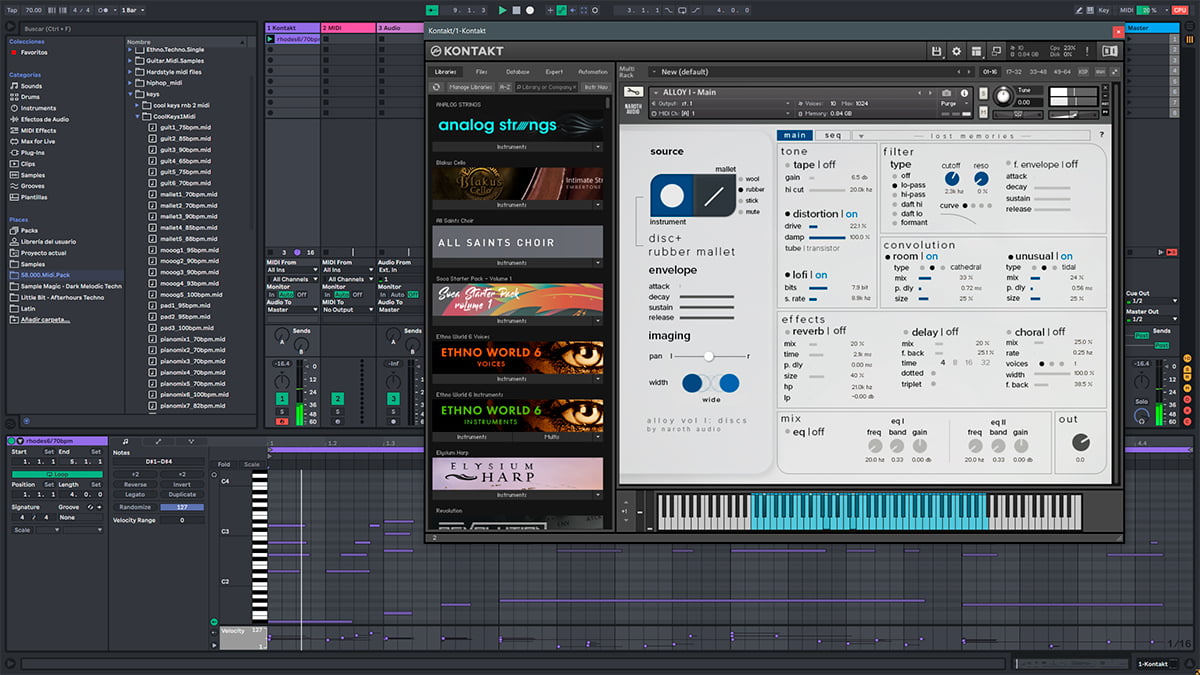Select the Plug-ins browser category
Viewport: 1200px width, 675px height.
tap(33, 153)
